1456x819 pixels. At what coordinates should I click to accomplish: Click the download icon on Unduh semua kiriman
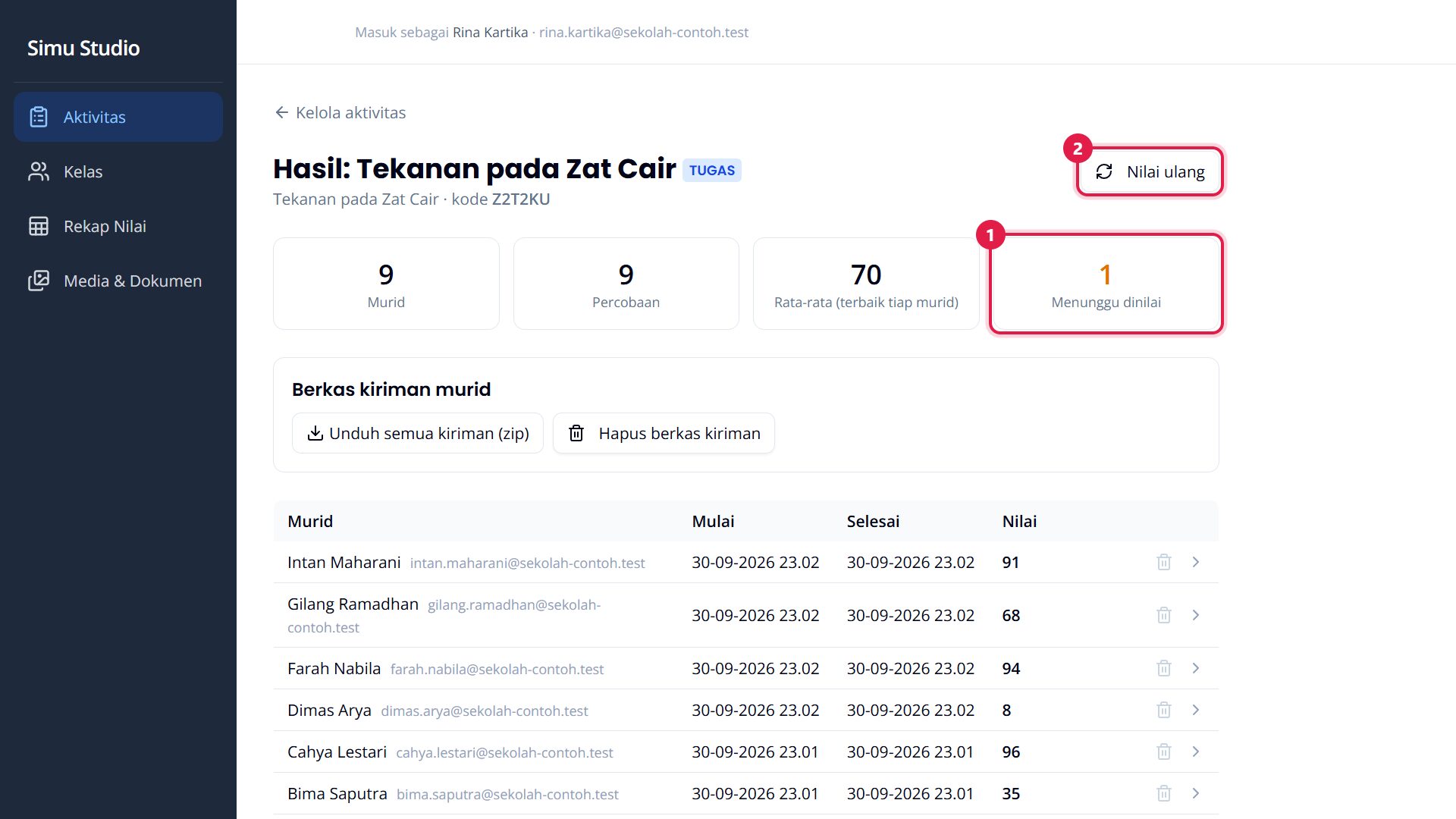pos(315,433)
